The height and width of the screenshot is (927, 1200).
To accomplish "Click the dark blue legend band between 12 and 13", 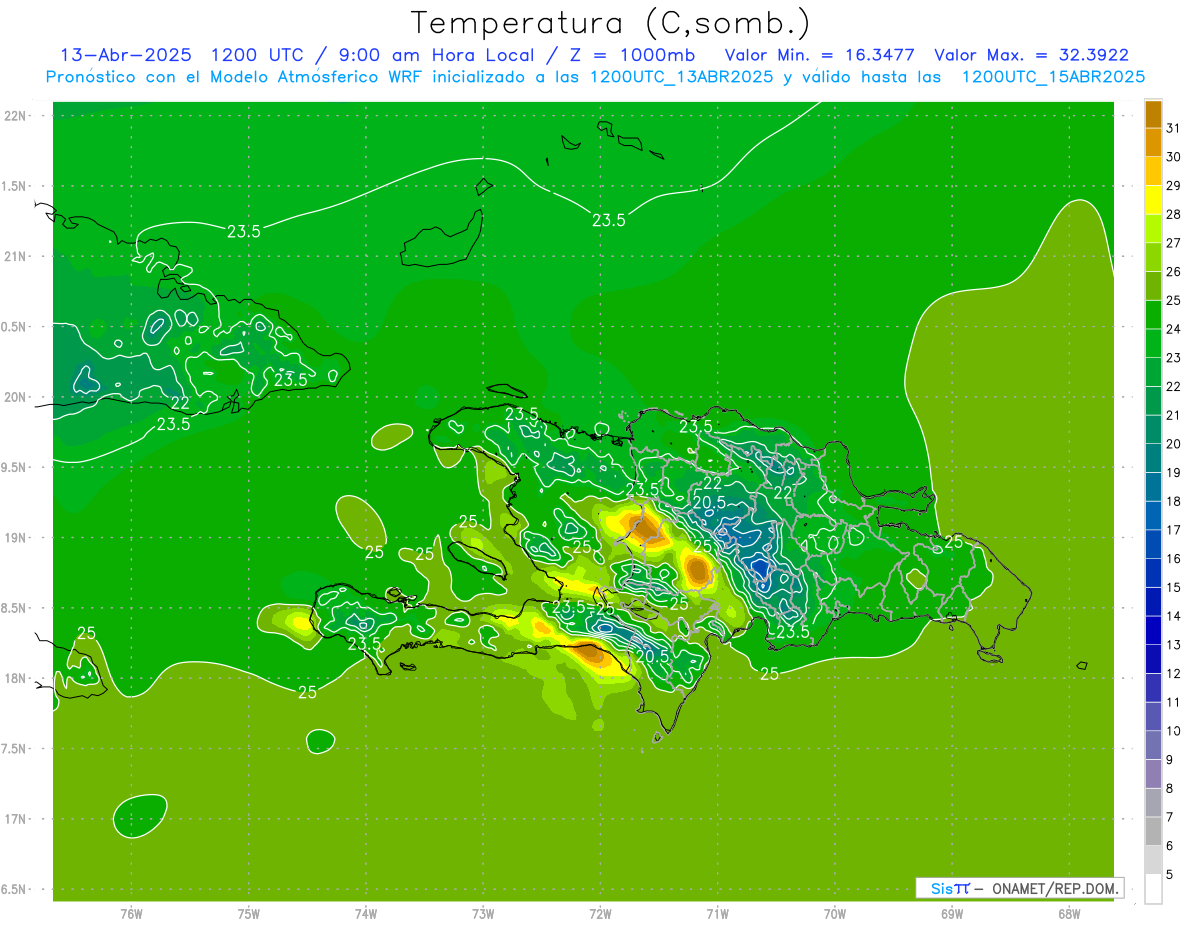I will click(x=1153, y=659).
